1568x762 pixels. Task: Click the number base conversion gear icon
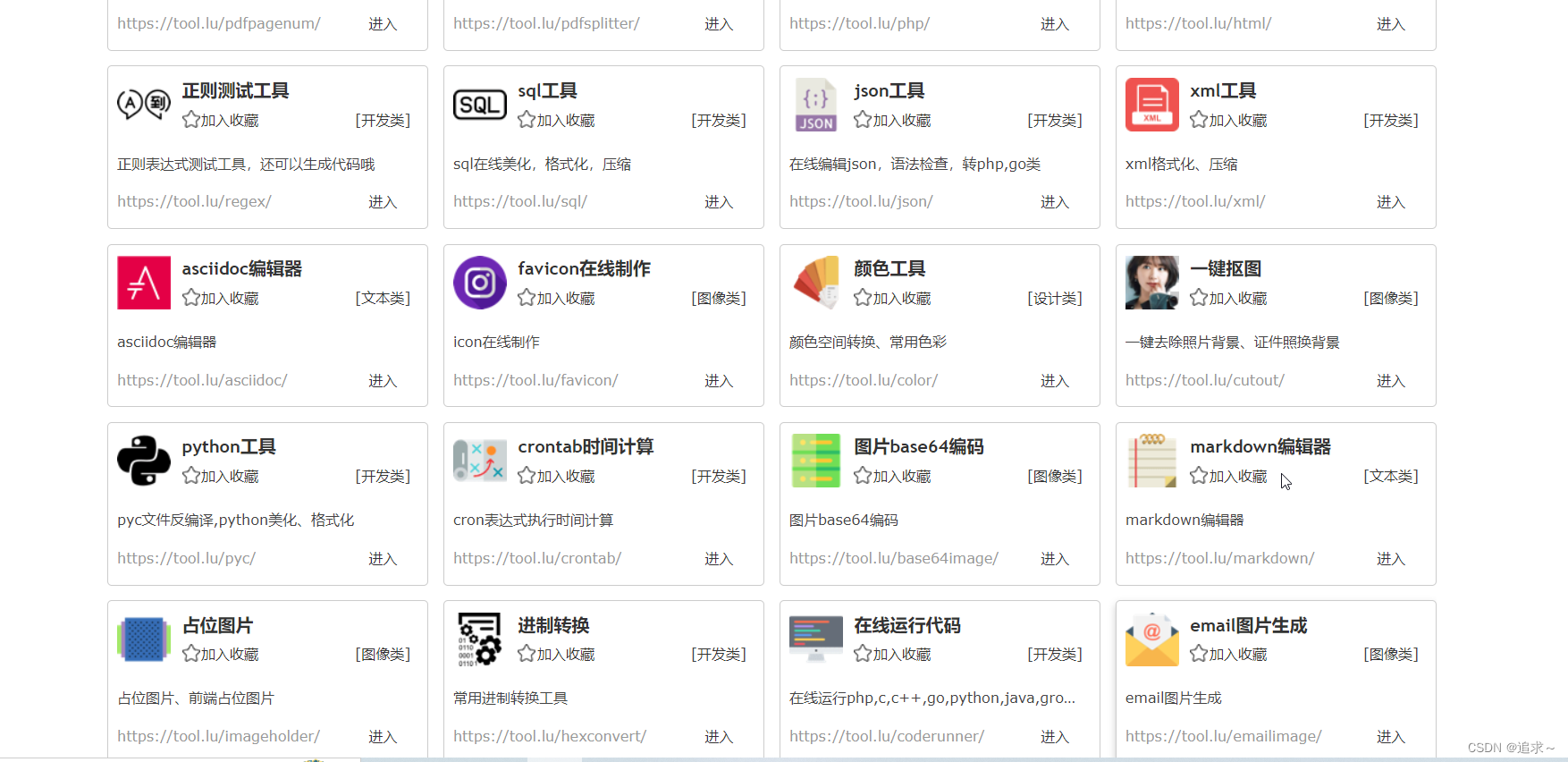[480, 639]
